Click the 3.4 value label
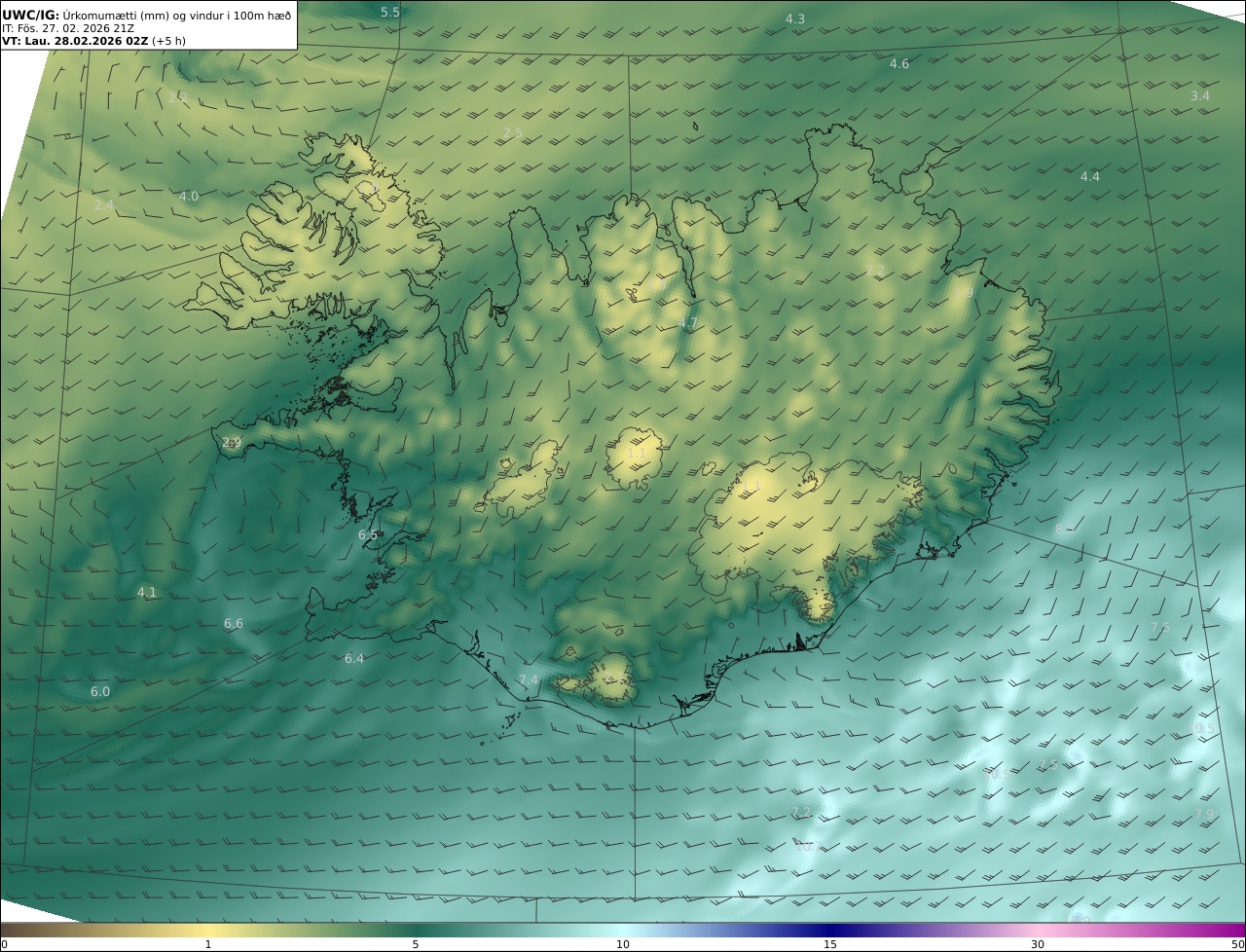 1200,95
